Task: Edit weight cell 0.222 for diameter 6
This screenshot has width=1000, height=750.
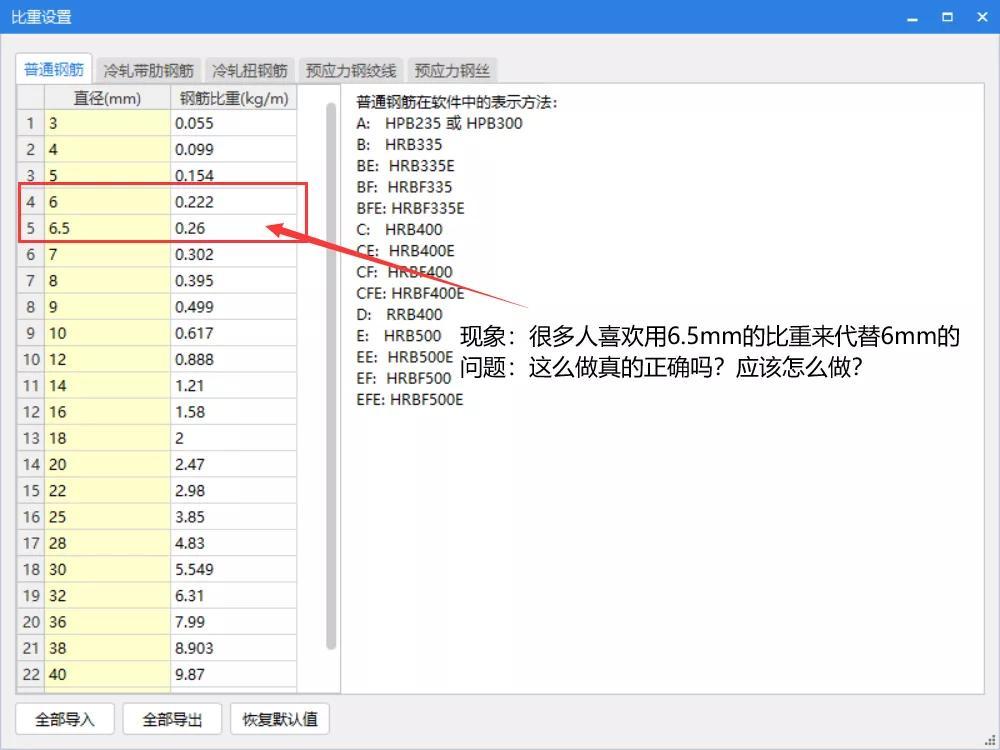Action: point(232,202)
